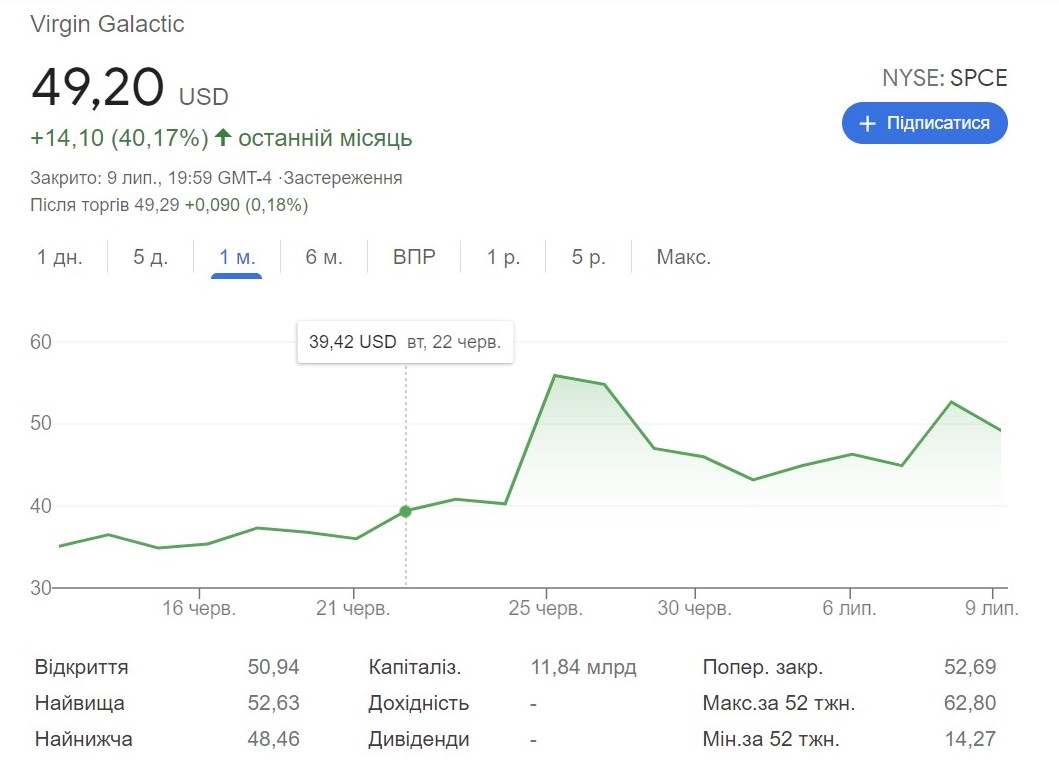Click the Найнижча label
1059x774 pixels.
click(84, 739)
